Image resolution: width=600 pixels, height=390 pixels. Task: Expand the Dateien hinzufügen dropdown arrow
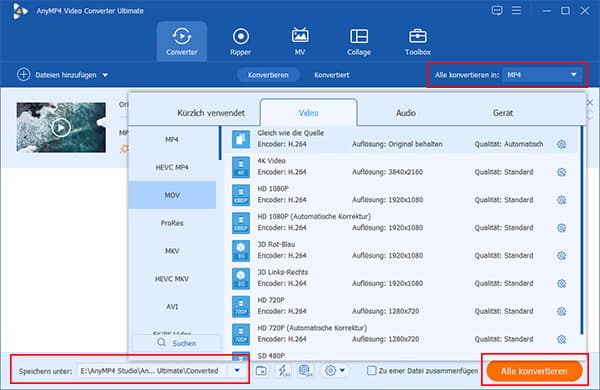[105, 75]
